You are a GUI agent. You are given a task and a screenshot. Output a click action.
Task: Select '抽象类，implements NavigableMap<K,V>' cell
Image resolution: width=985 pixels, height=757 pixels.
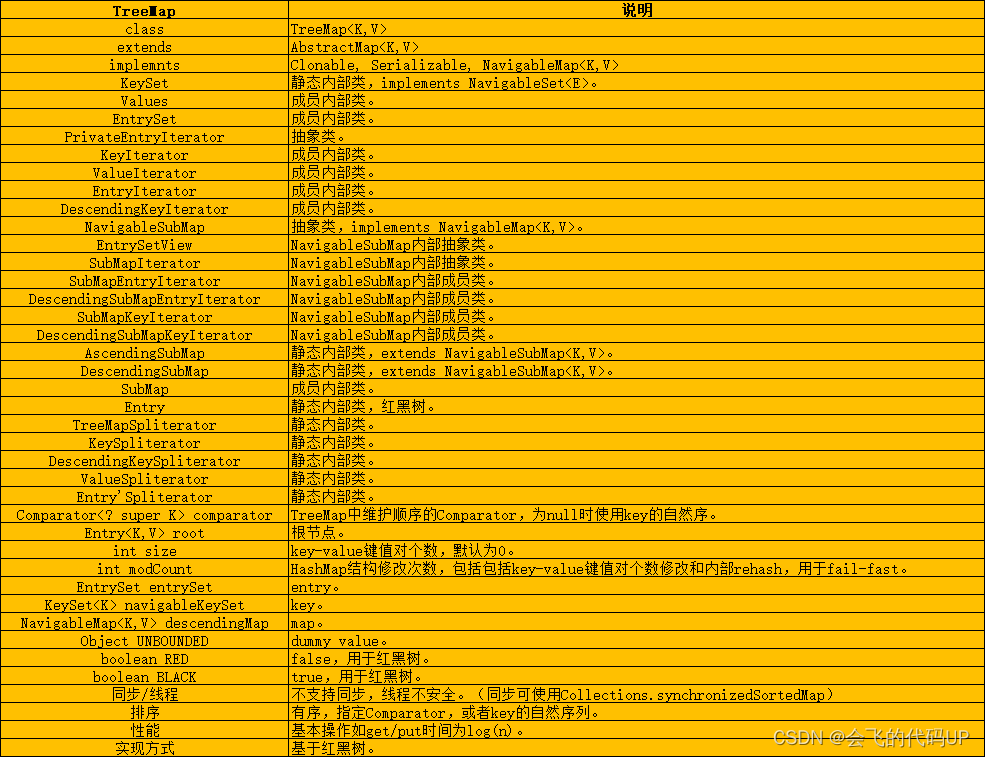pyautogui.click(x=636, y=227)
